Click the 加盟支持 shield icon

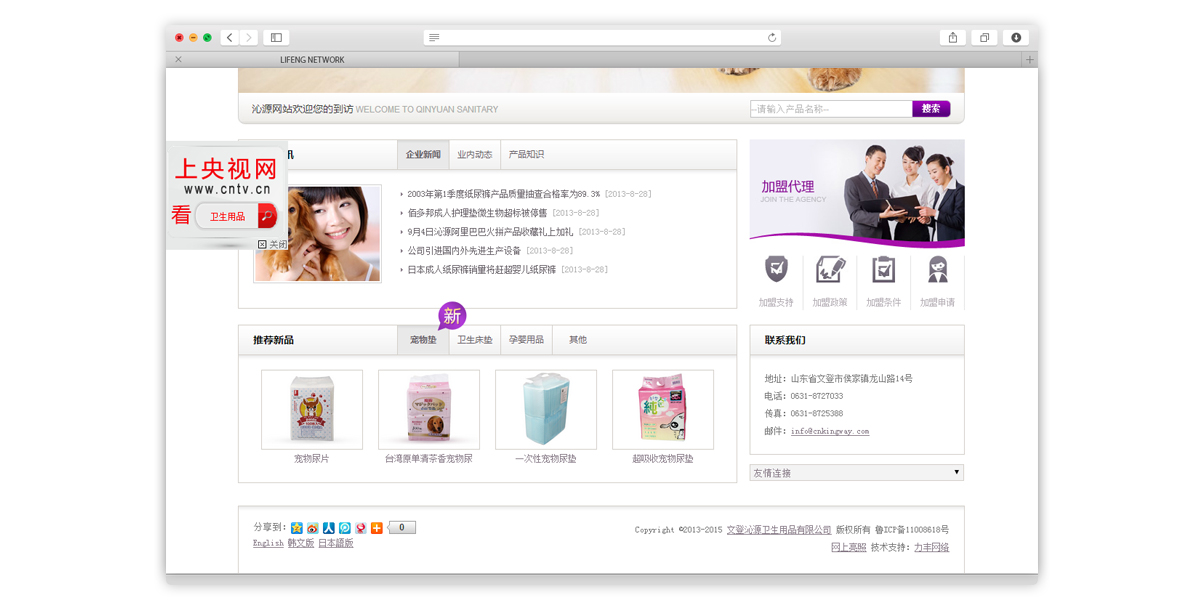tap(776, 270)
